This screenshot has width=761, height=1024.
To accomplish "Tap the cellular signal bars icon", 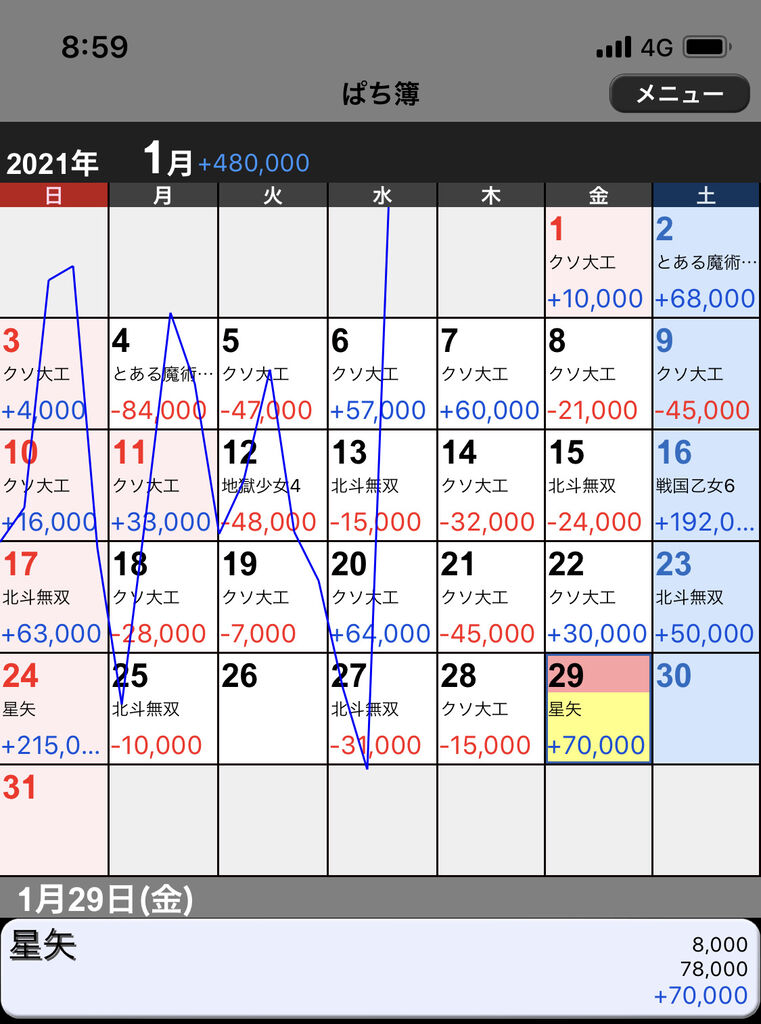I will tap(614, 47).
